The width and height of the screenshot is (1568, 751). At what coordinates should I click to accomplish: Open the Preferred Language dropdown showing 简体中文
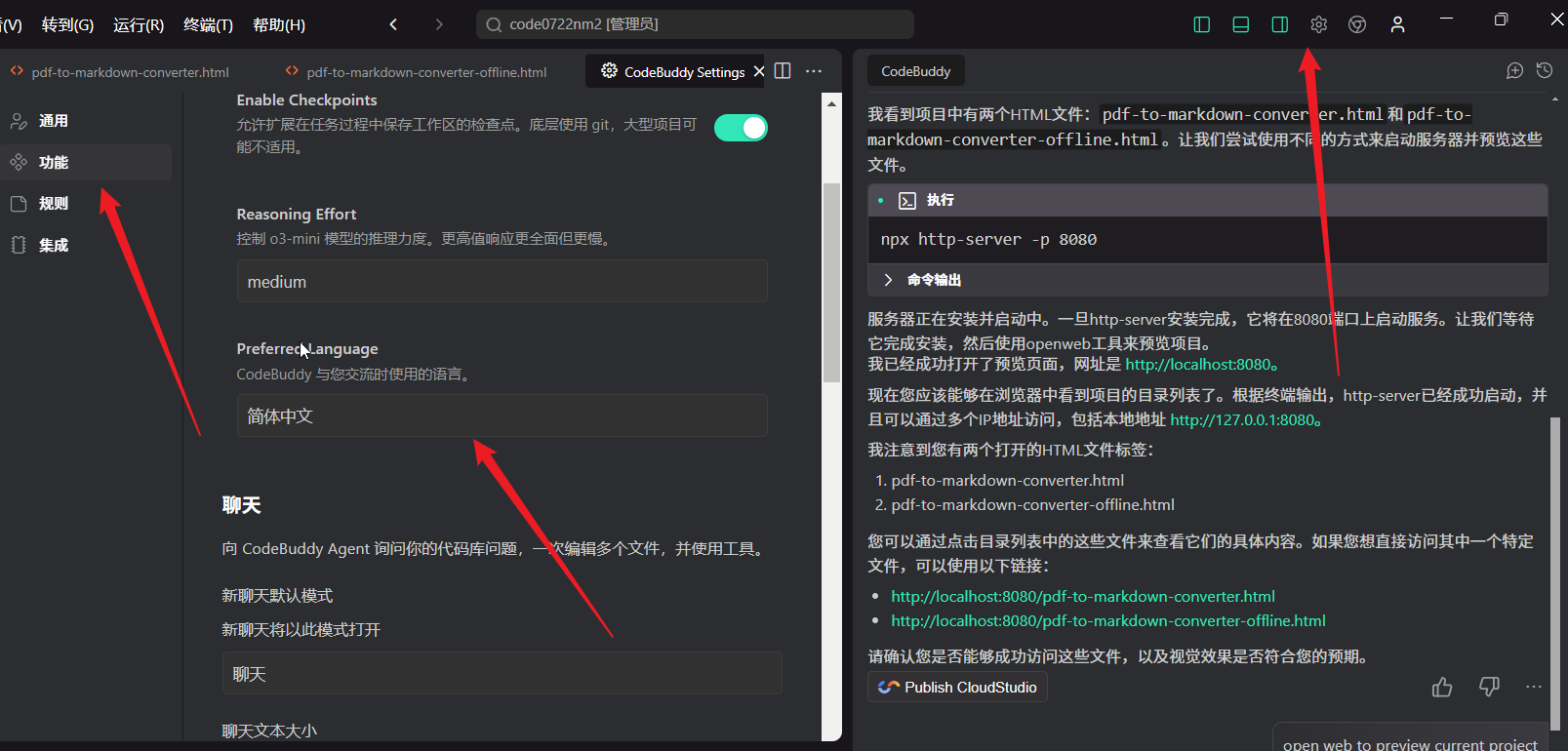(x=502, y=415)
